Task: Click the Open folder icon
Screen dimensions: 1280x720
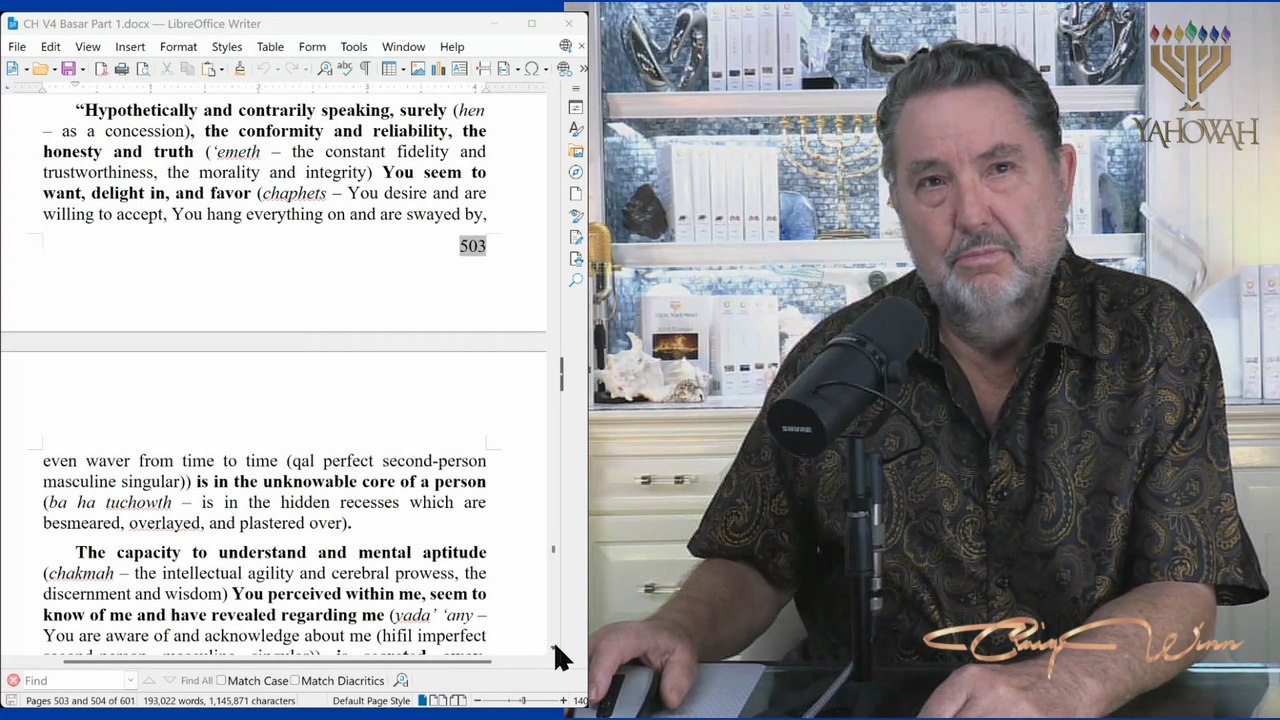Action: (40, 69)
